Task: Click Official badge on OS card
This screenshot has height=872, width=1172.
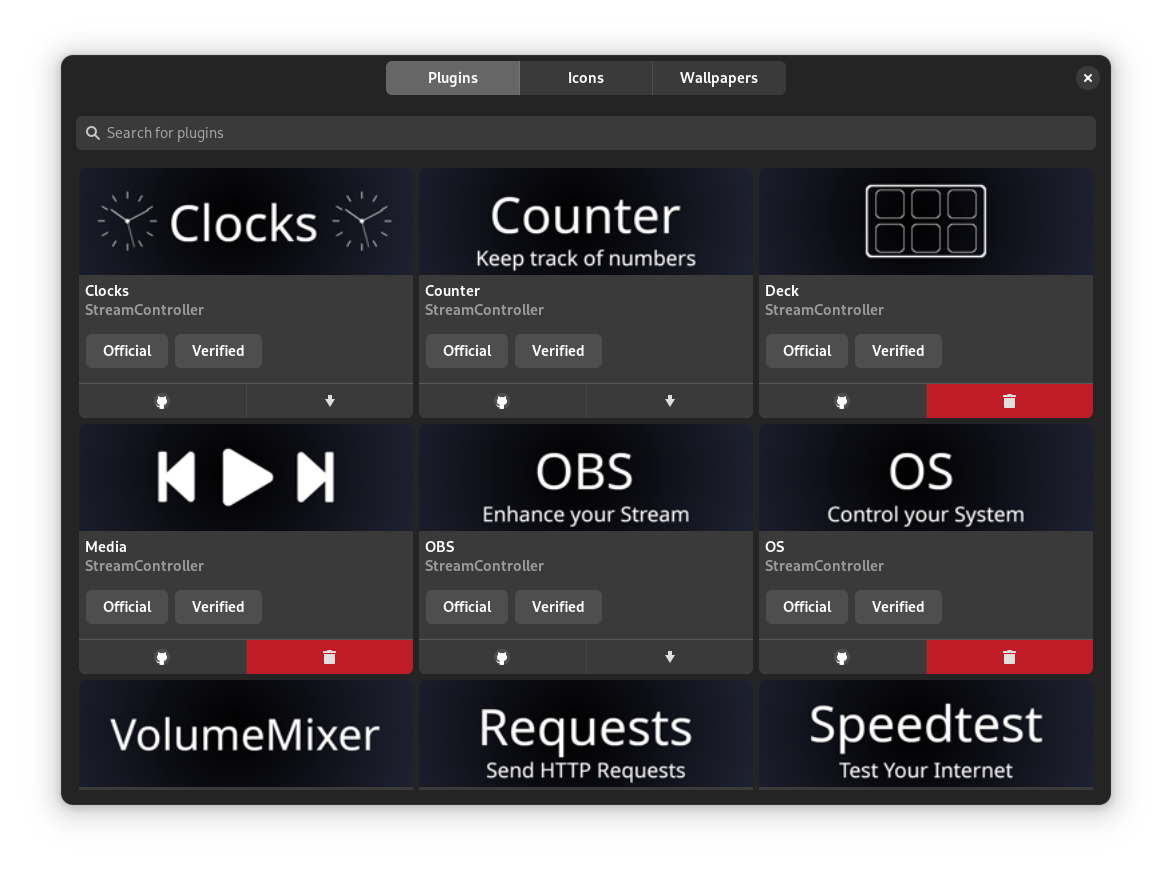Action: (x=807, y=607)
